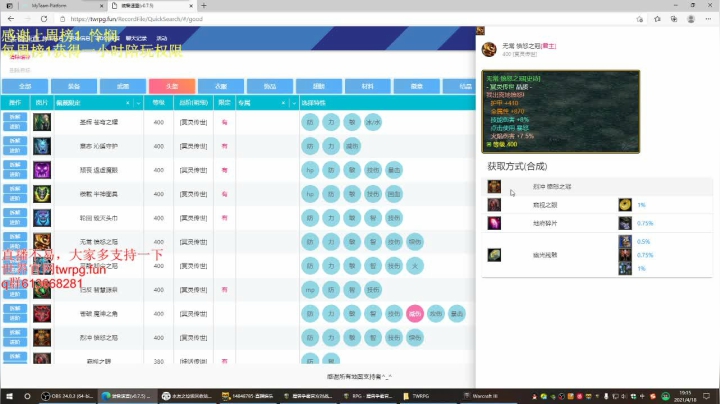Viewport: 720px width, 404px height.
Task: Switch to OBS 24.0.3 in the taskbar
Action: 68,396
